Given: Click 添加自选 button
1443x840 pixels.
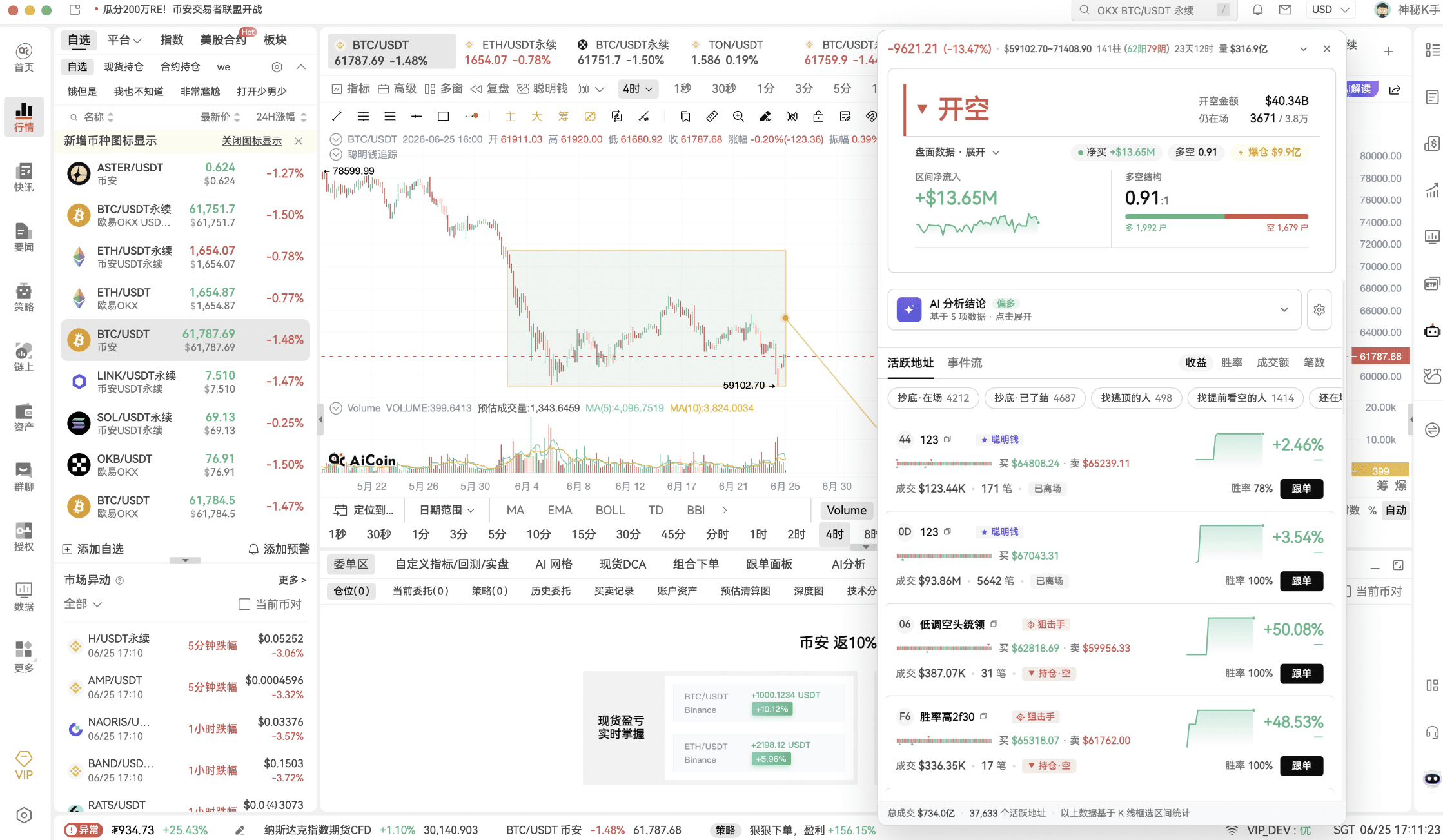Looking at the screenshot, I should click(93, 549).
